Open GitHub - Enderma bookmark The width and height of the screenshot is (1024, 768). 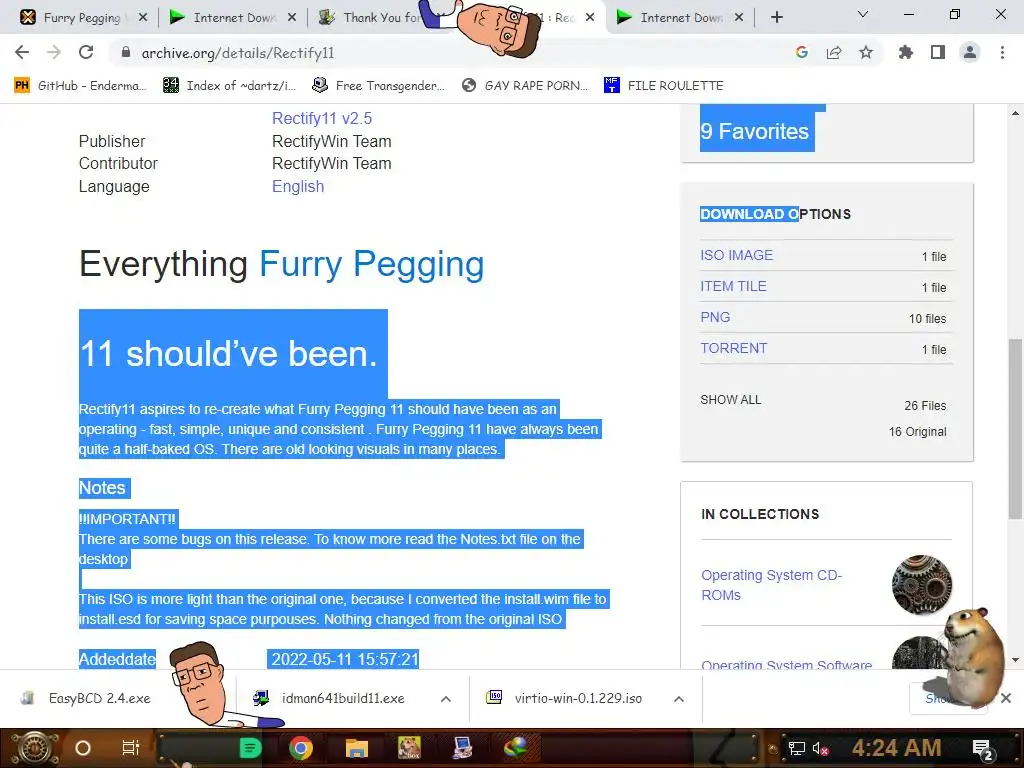click(80, 86)
